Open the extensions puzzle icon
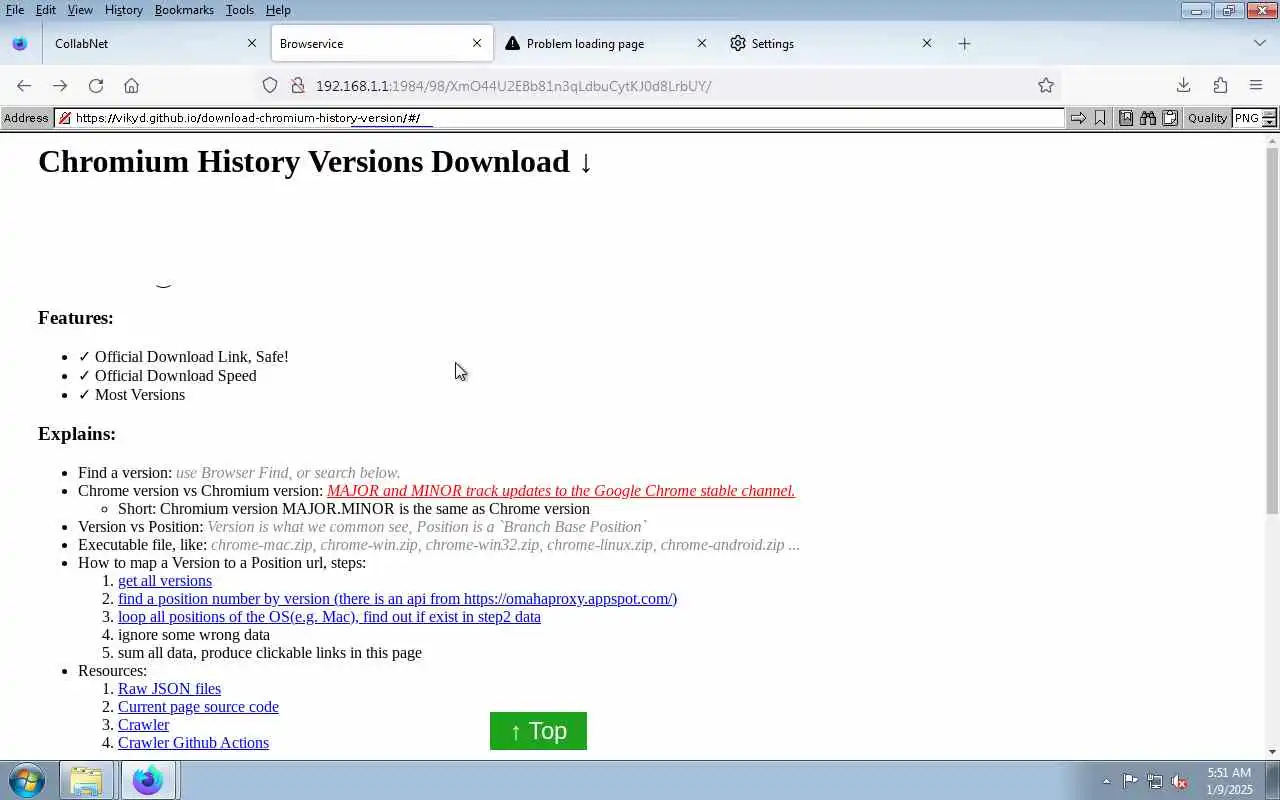The image size is (1280, 800). pos(1220,86)
